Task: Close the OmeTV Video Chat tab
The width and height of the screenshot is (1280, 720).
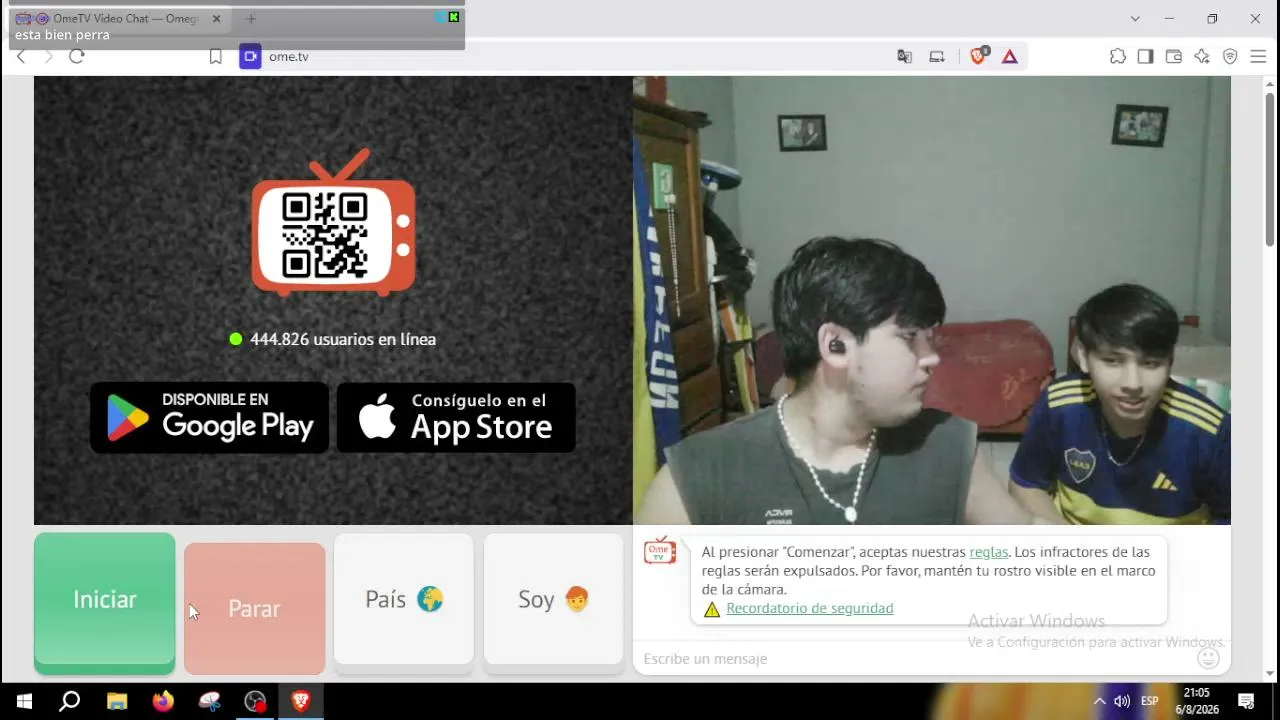Action: coord(216,19)
